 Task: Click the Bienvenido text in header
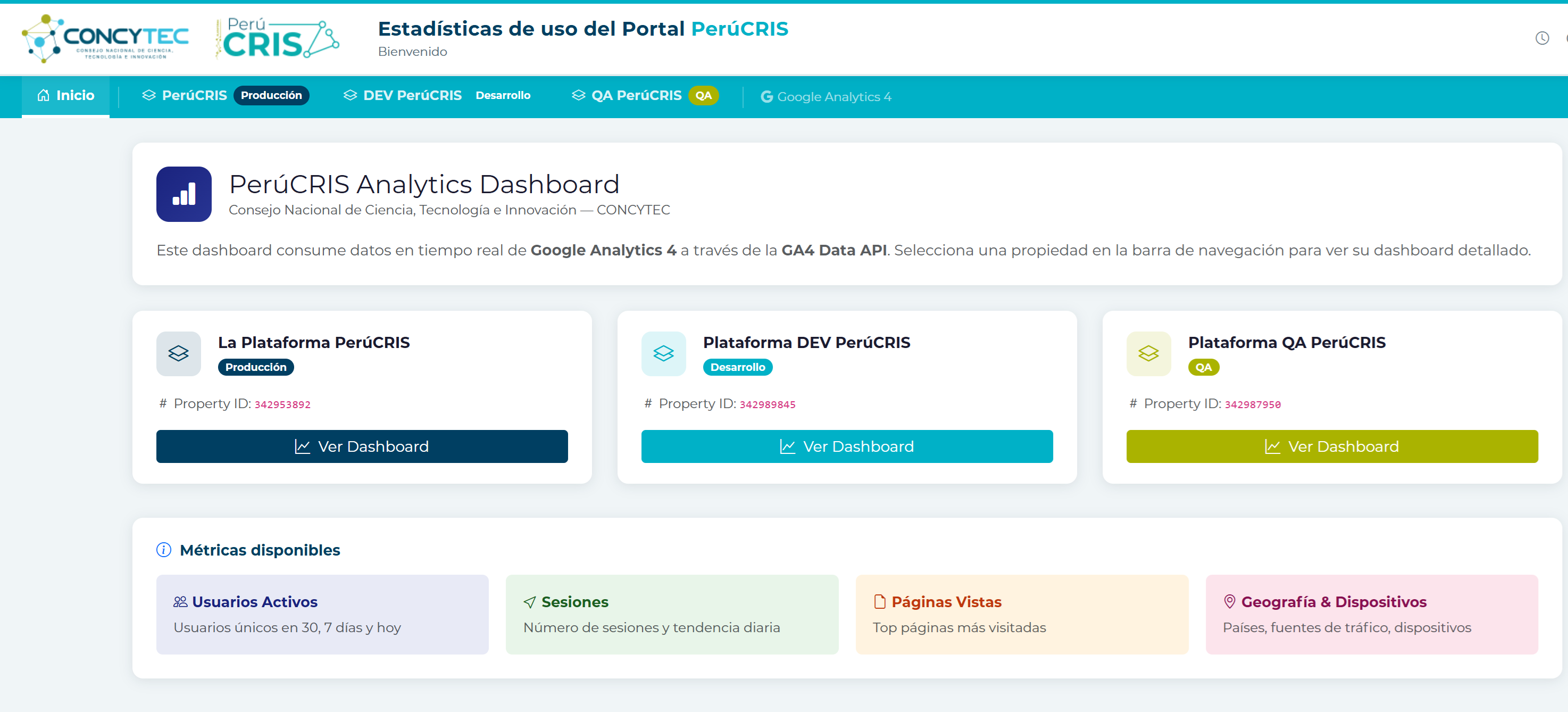coord(413,52)
